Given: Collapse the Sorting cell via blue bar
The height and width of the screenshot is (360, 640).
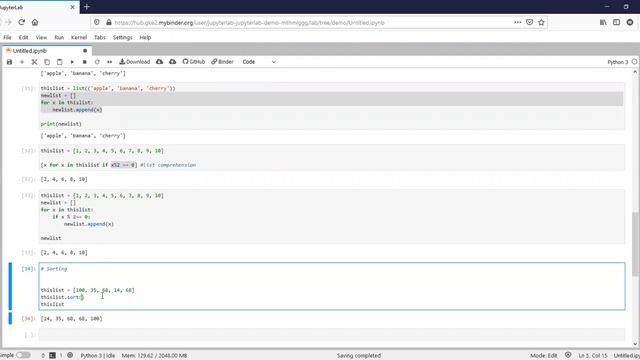Looking at the screenshot, I should [10, 286].
